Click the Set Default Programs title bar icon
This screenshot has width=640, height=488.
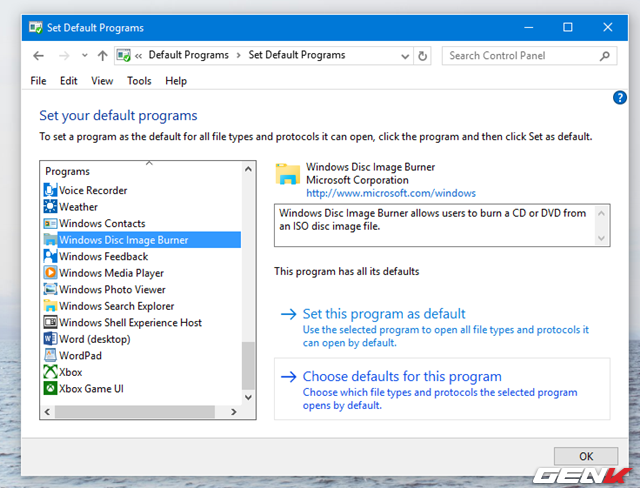(x=36, y=27)
